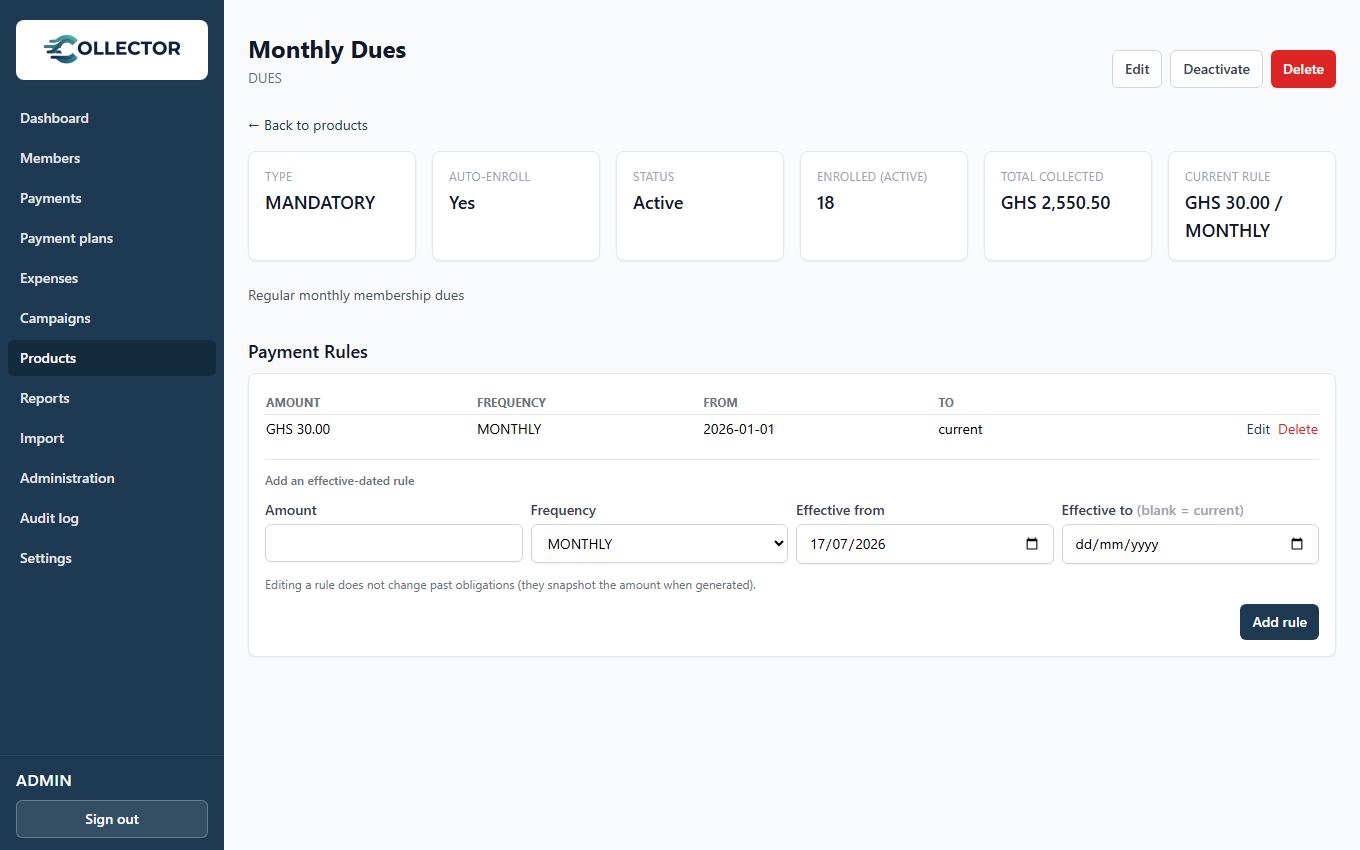Click the MANDATORY type value

tap(320, 203)
